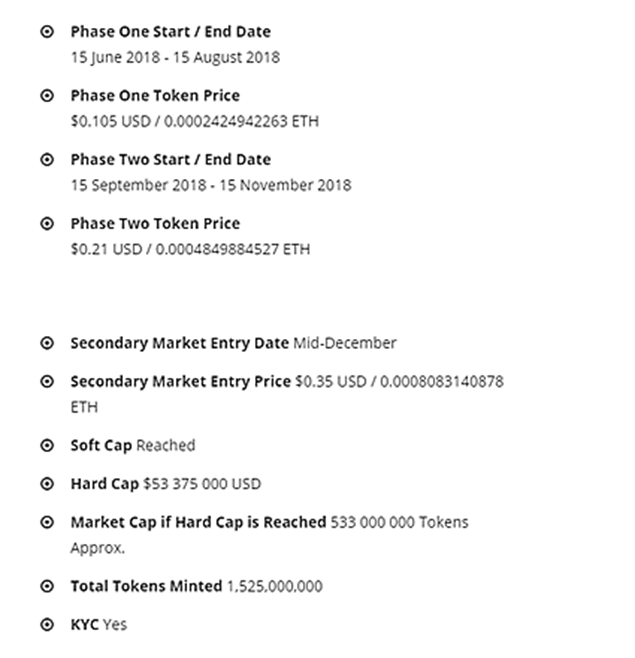Click bullet icon beside Market Cap if Hard Cap is Reached
This screenshot has width=635, height=658.
[46, 522]
